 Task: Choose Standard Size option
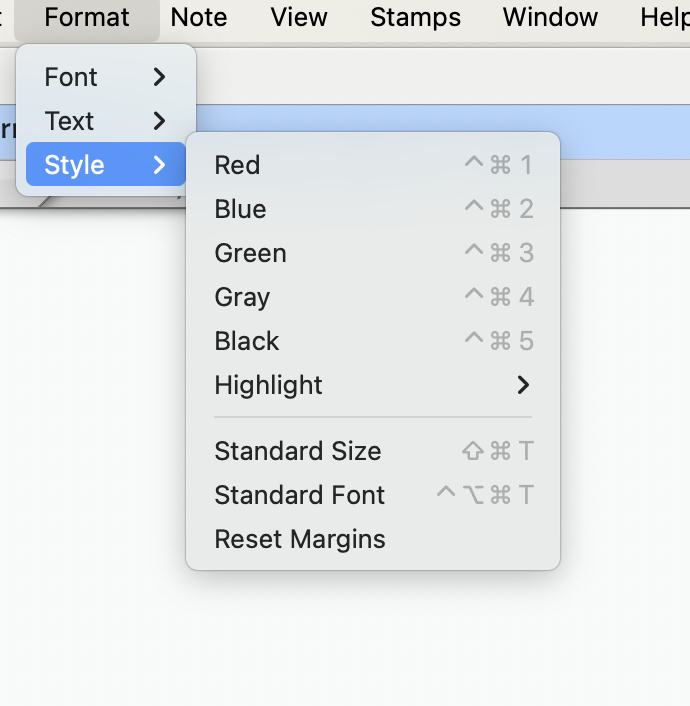click(297, 451)
